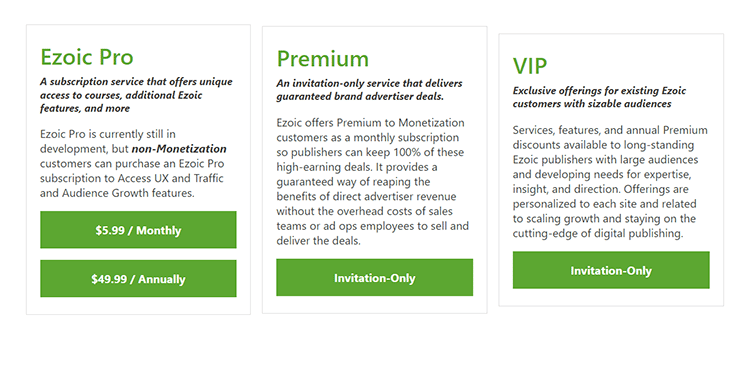Click the bold non-Monetization text
This screenshot has width=750, height=371.
179,149
